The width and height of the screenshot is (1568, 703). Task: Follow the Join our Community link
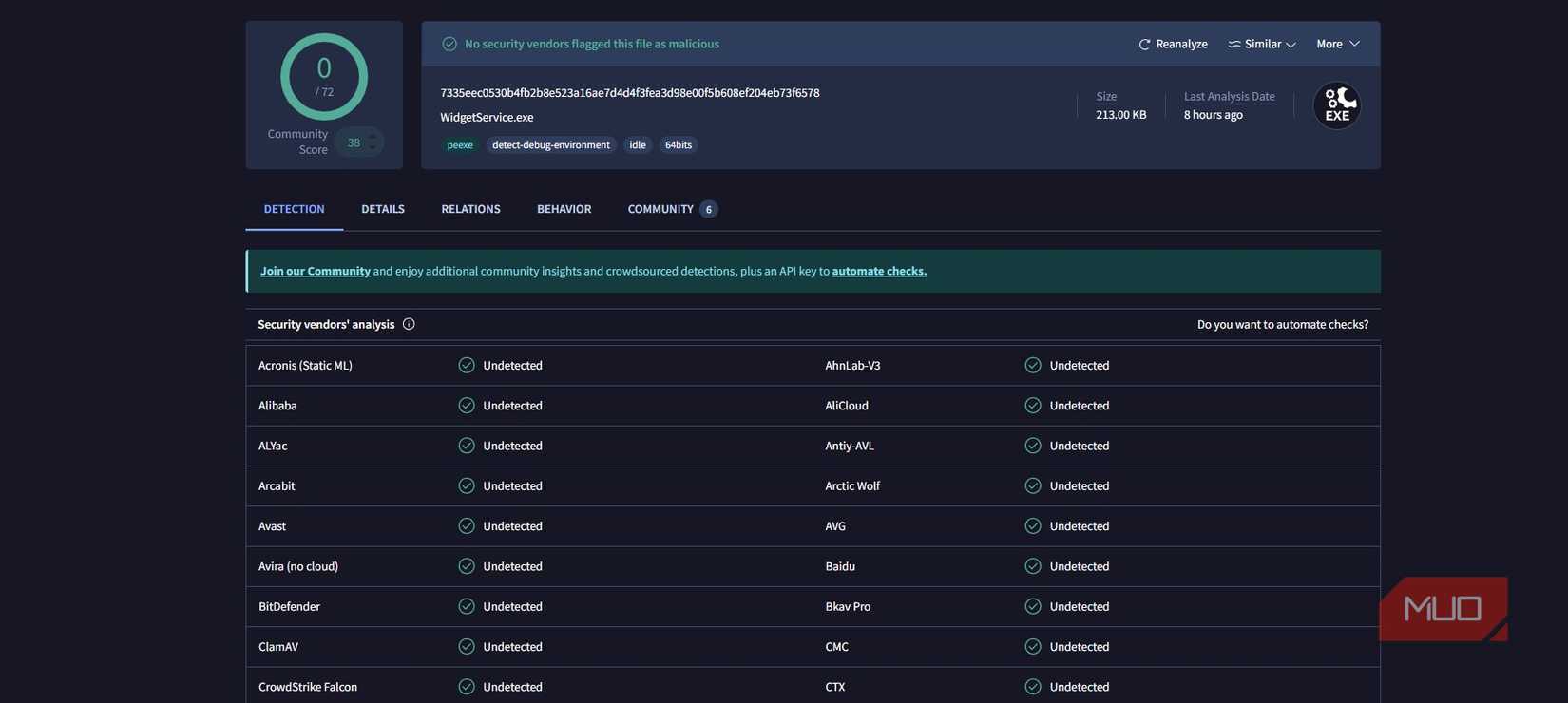pyautogui.click(x=316, y=272)
